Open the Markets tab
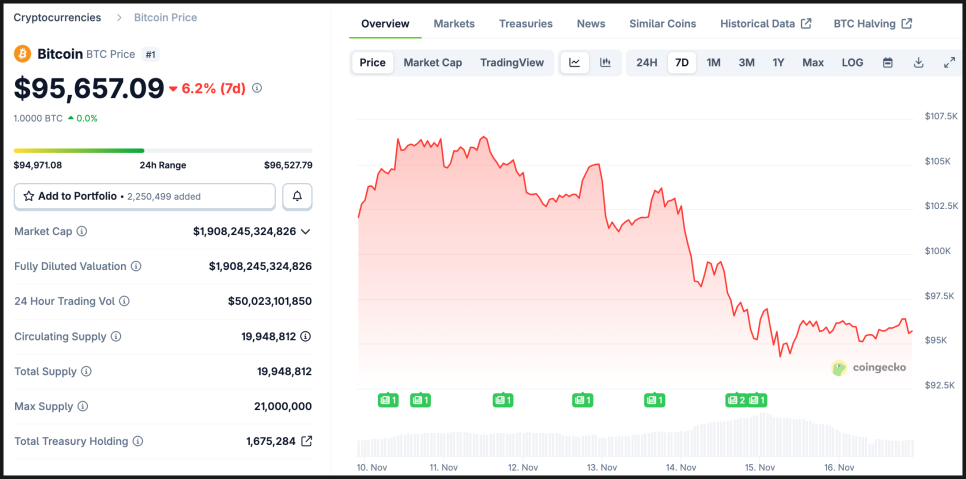Screen dimensions: 966x479 [454, 24]
